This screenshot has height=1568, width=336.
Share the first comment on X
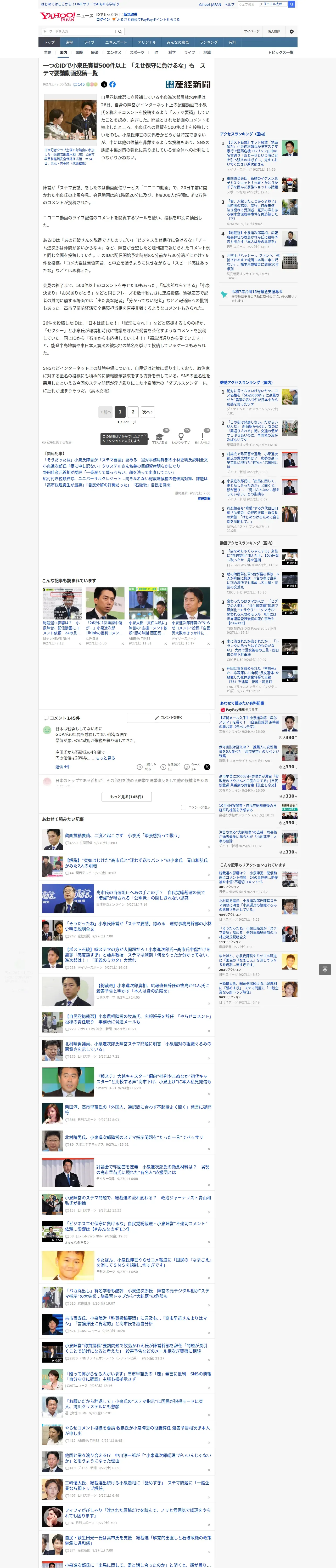click(207, 767)
